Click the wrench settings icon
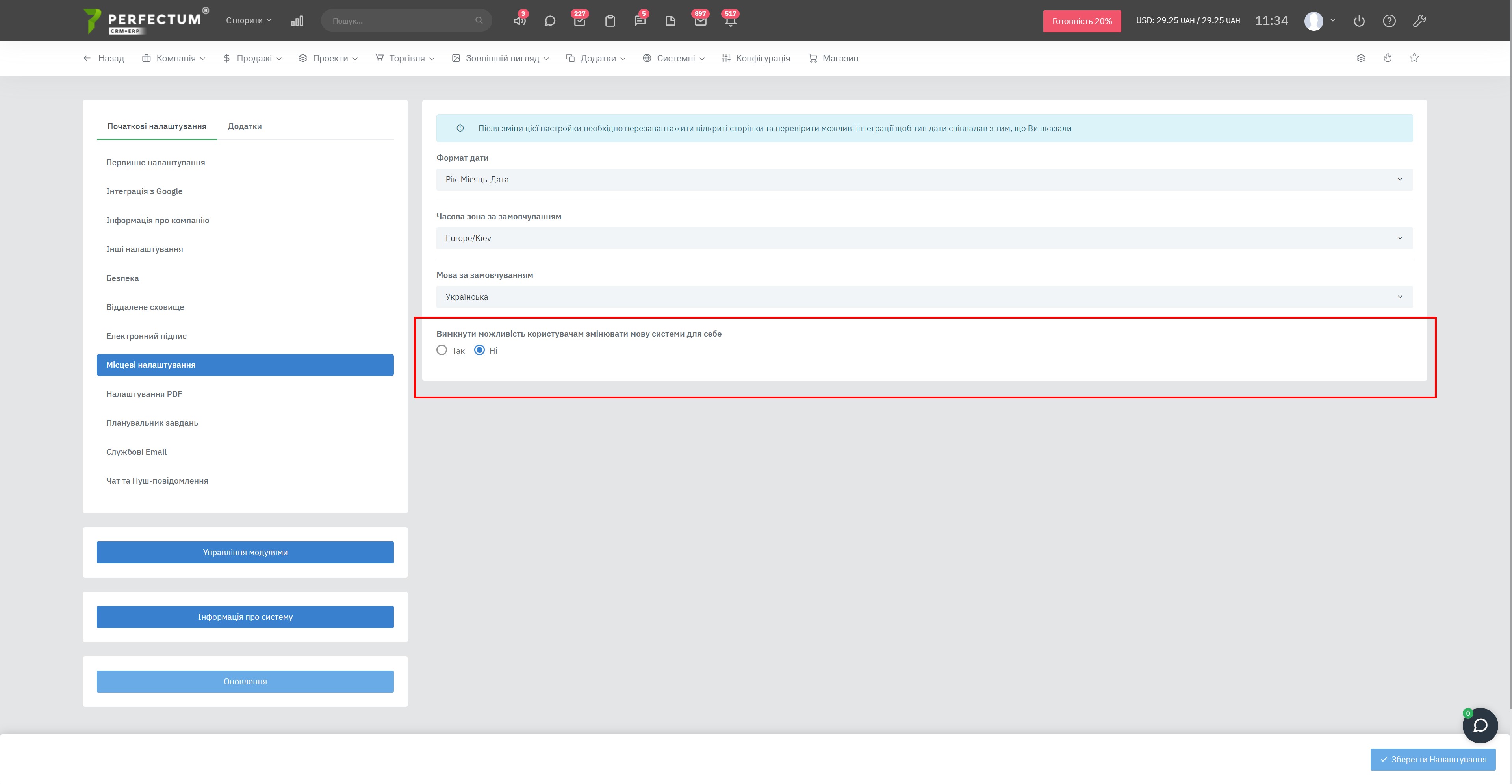 coord(1419,21)
